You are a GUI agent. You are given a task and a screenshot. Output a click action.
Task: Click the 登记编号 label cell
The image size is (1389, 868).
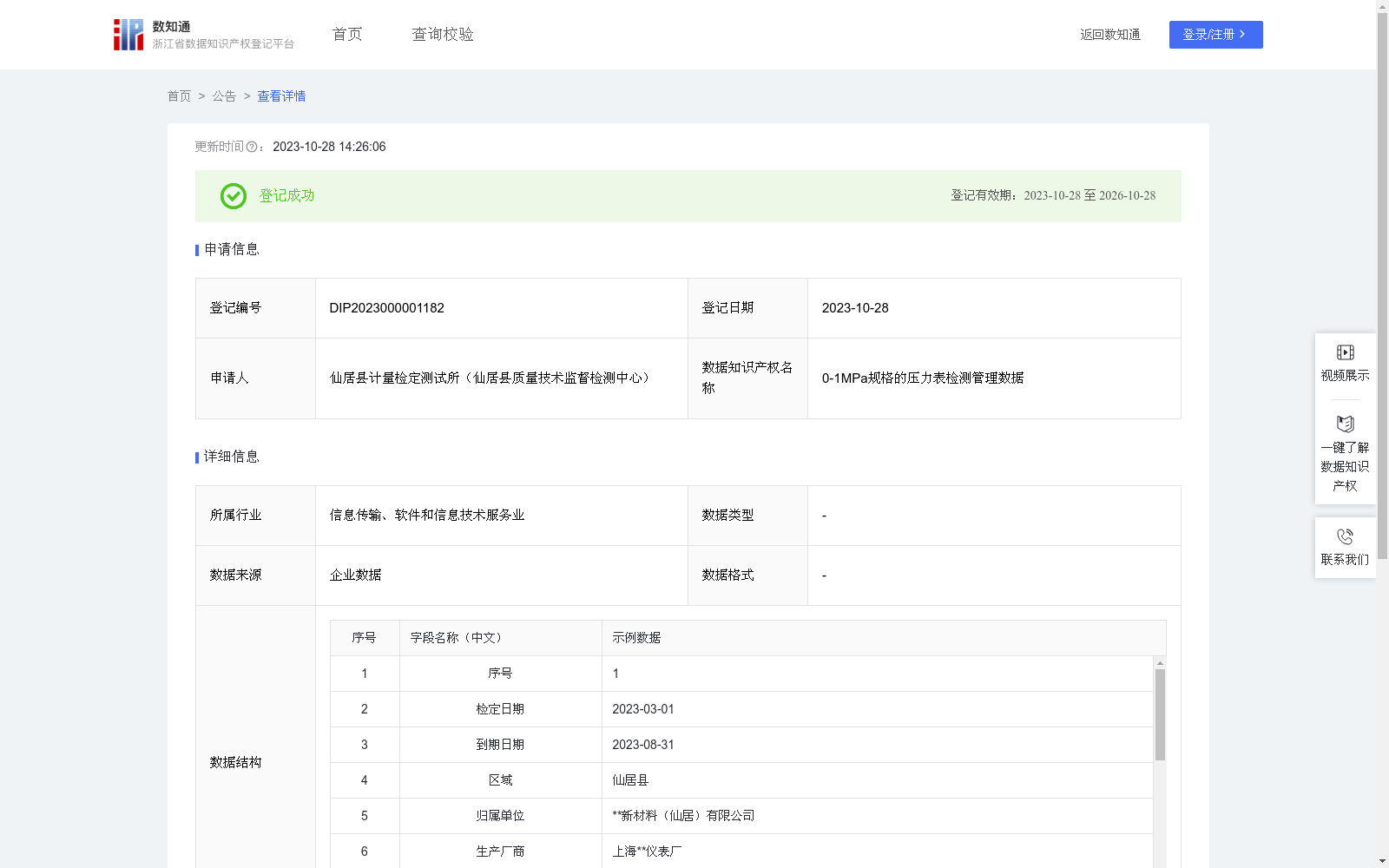(255, 308)
